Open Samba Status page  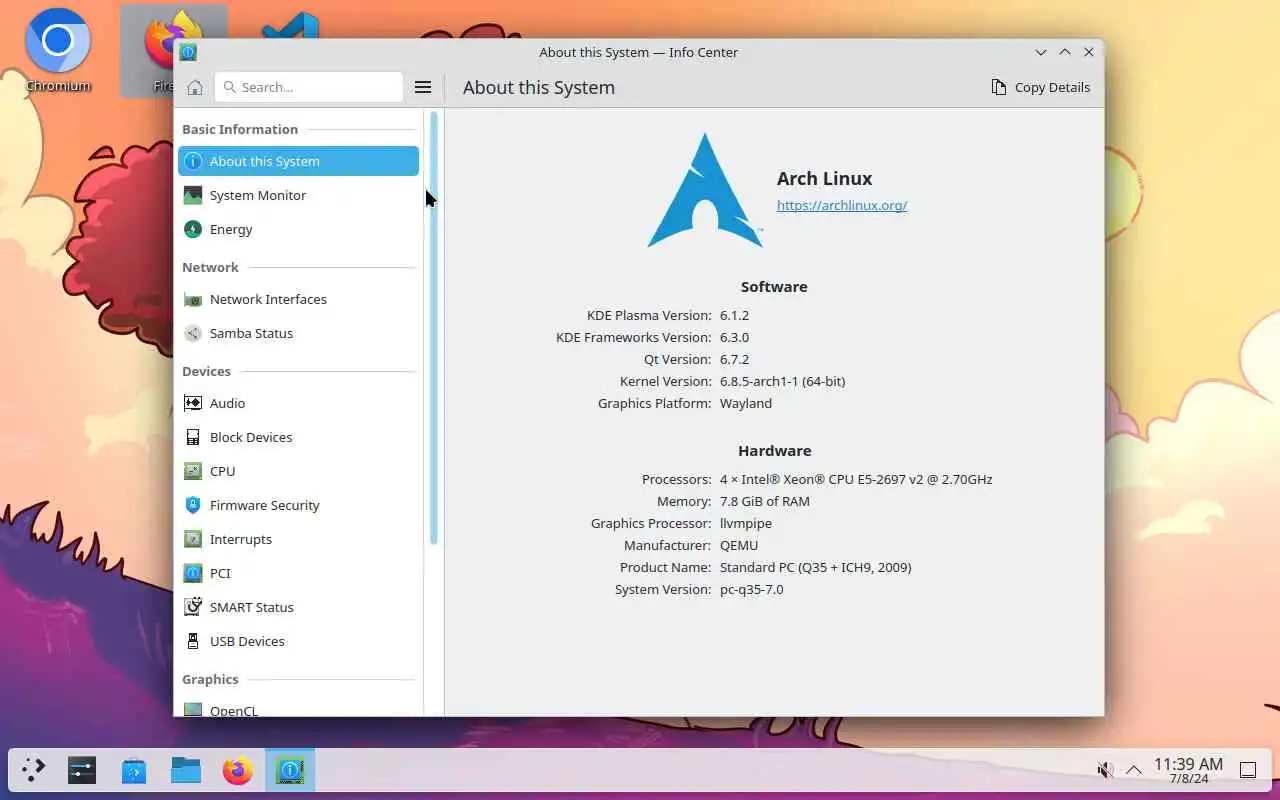pyautogui.click(x=298, y=333)
